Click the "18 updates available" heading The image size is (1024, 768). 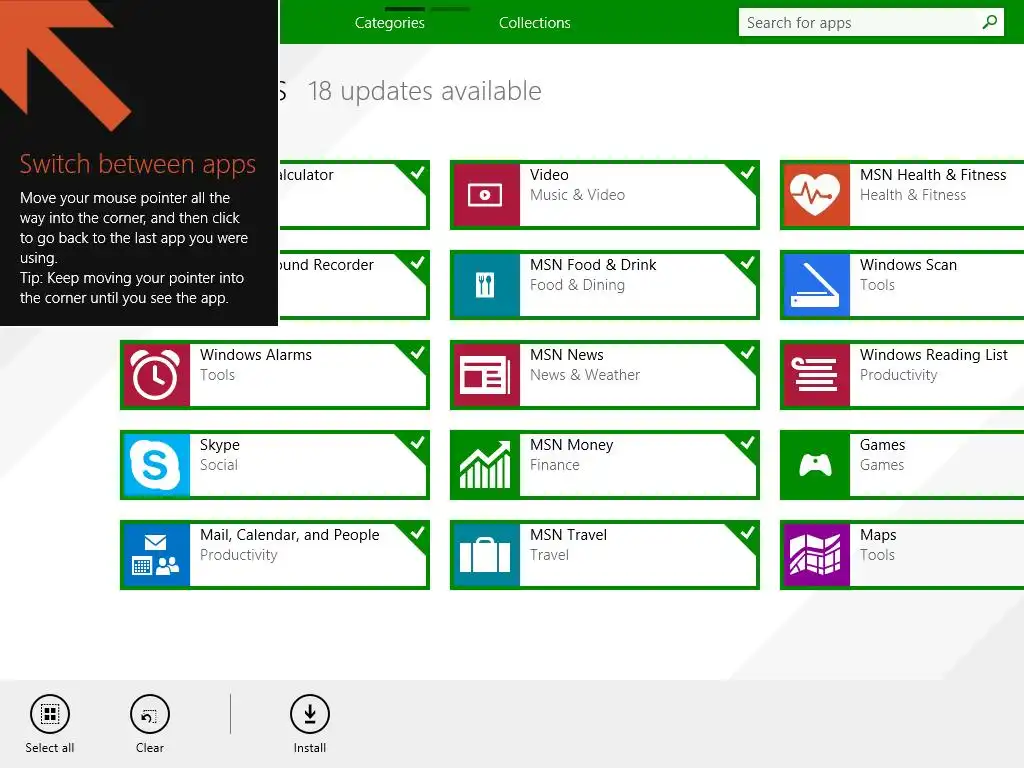[424, 91]
